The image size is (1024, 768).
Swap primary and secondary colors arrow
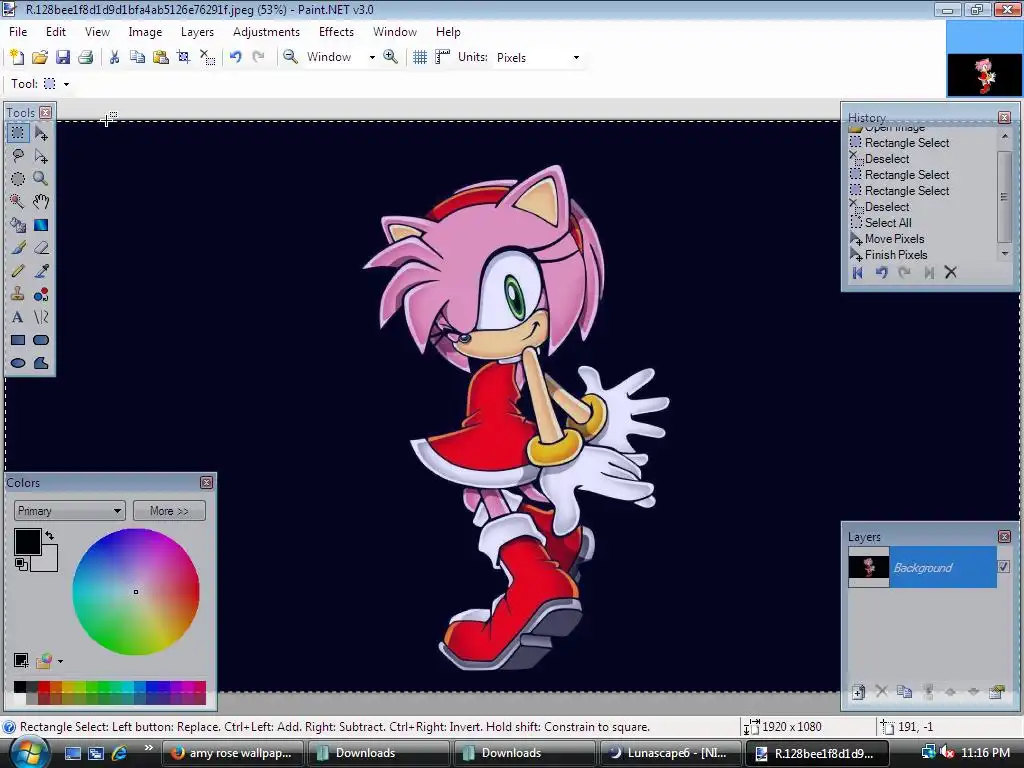pyautogui.click(x=50, y=536)
